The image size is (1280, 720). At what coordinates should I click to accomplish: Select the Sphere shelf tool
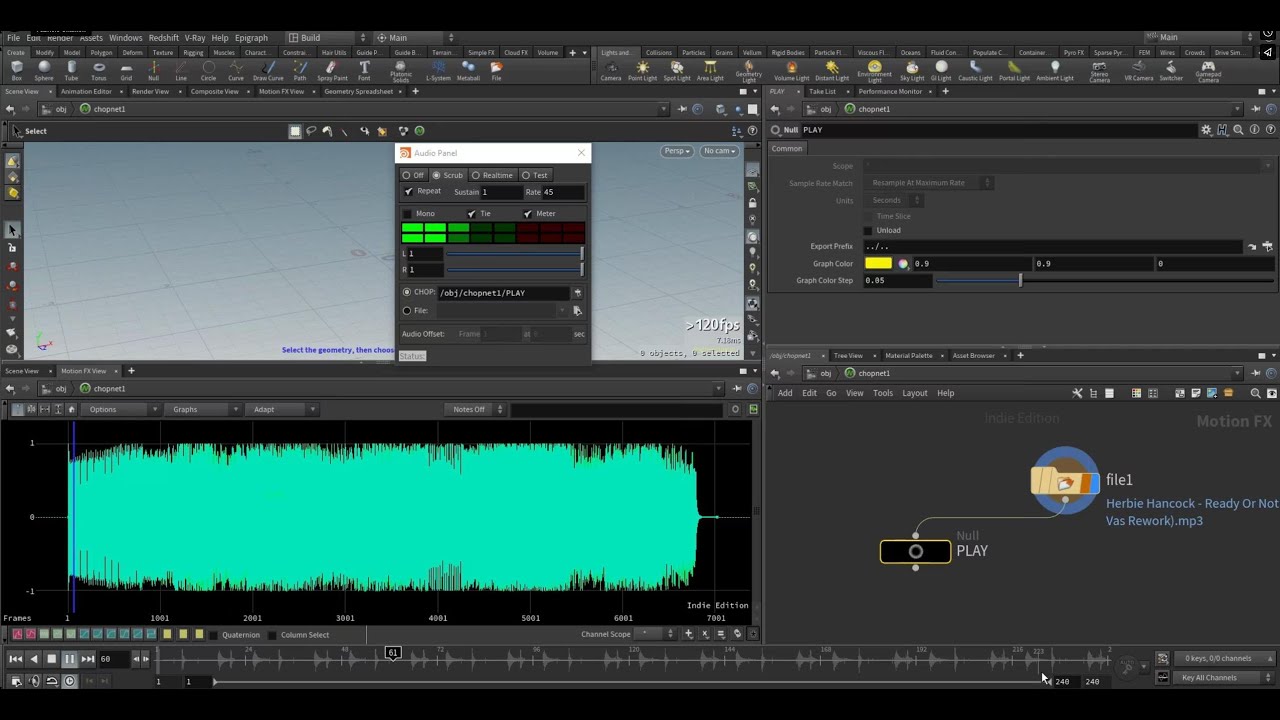point(44,71)
